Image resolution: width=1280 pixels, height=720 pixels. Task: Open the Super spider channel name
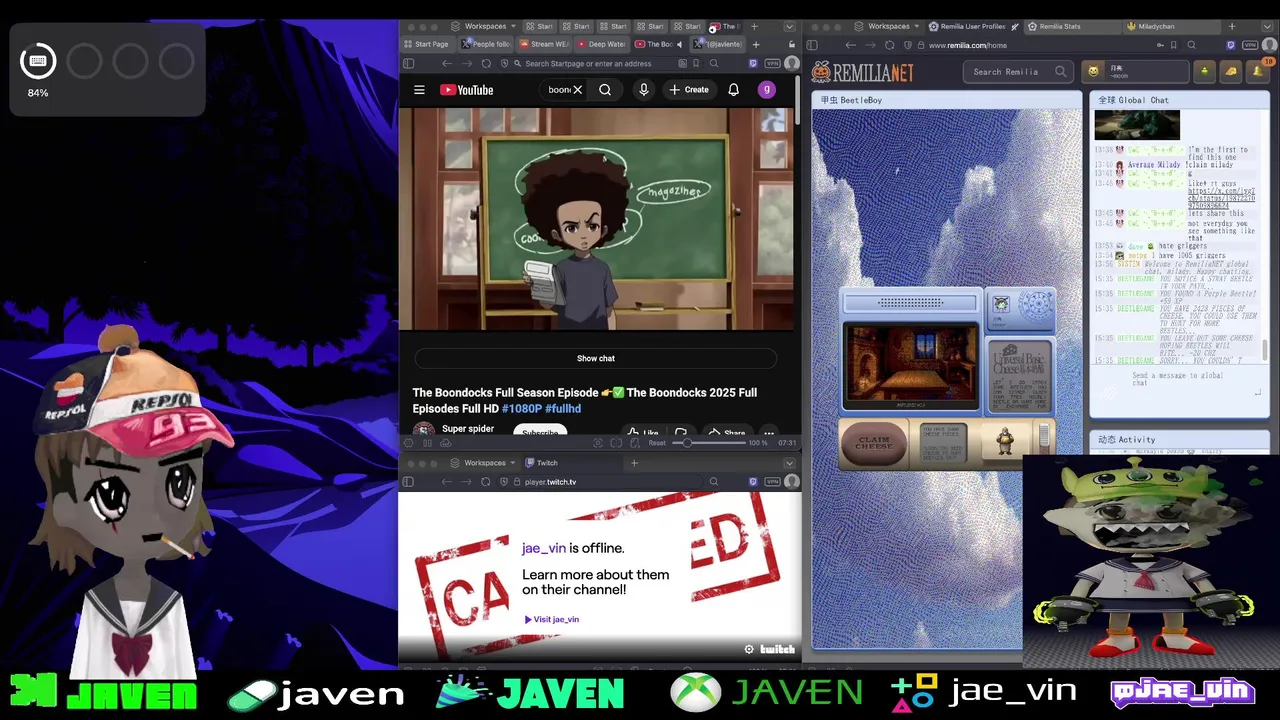[468, 429]
